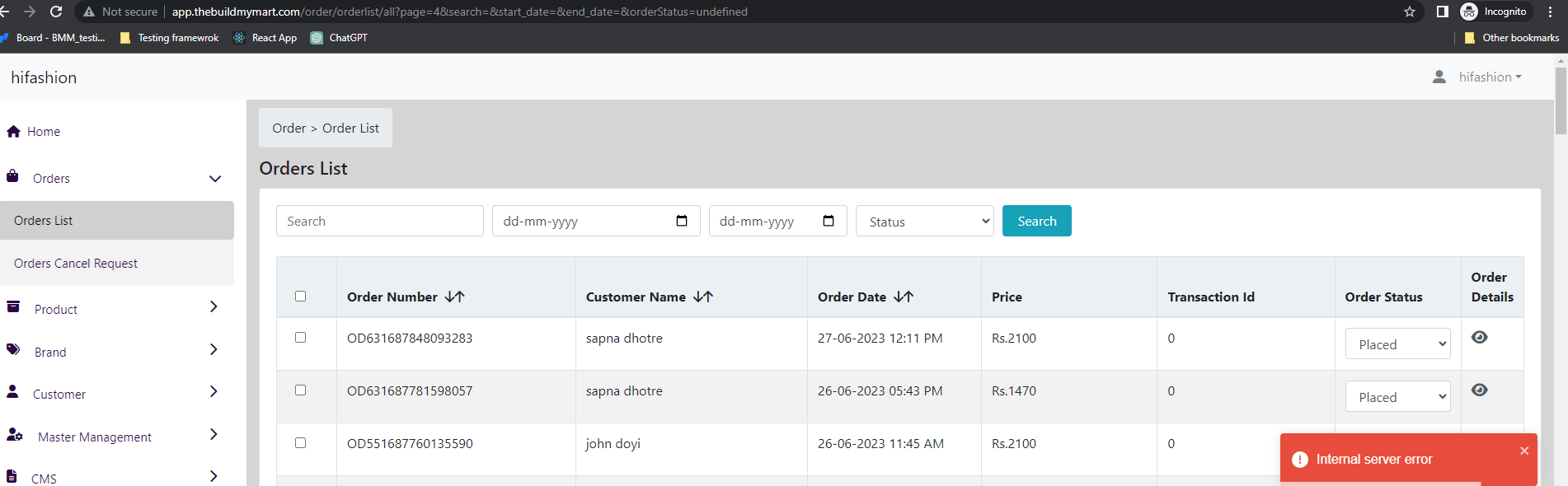
Task: Open Testing framewrok bookmark folder
Action: [169, 38]
